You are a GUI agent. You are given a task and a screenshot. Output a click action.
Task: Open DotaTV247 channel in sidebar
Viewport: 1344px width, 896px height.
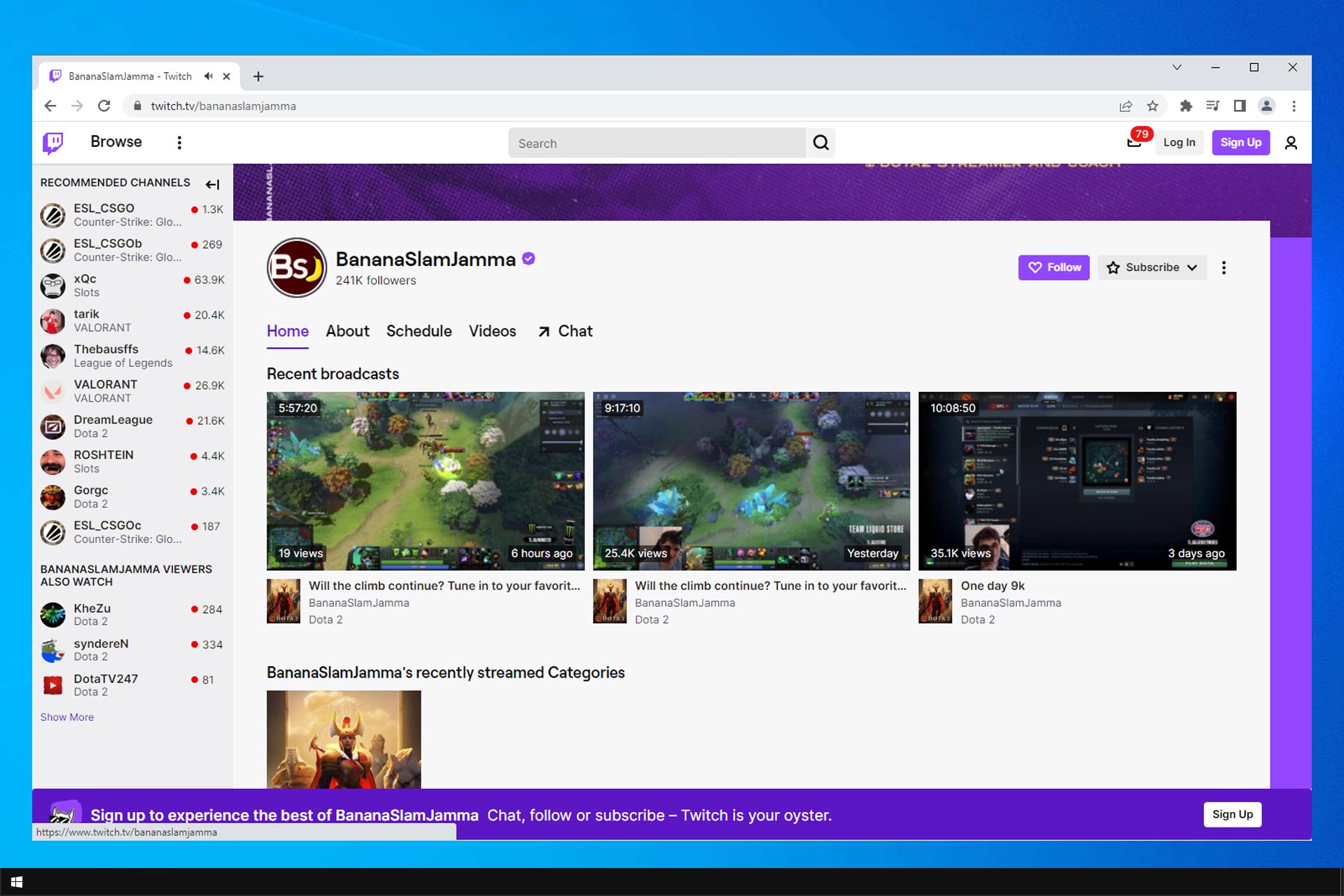(132, 685)
